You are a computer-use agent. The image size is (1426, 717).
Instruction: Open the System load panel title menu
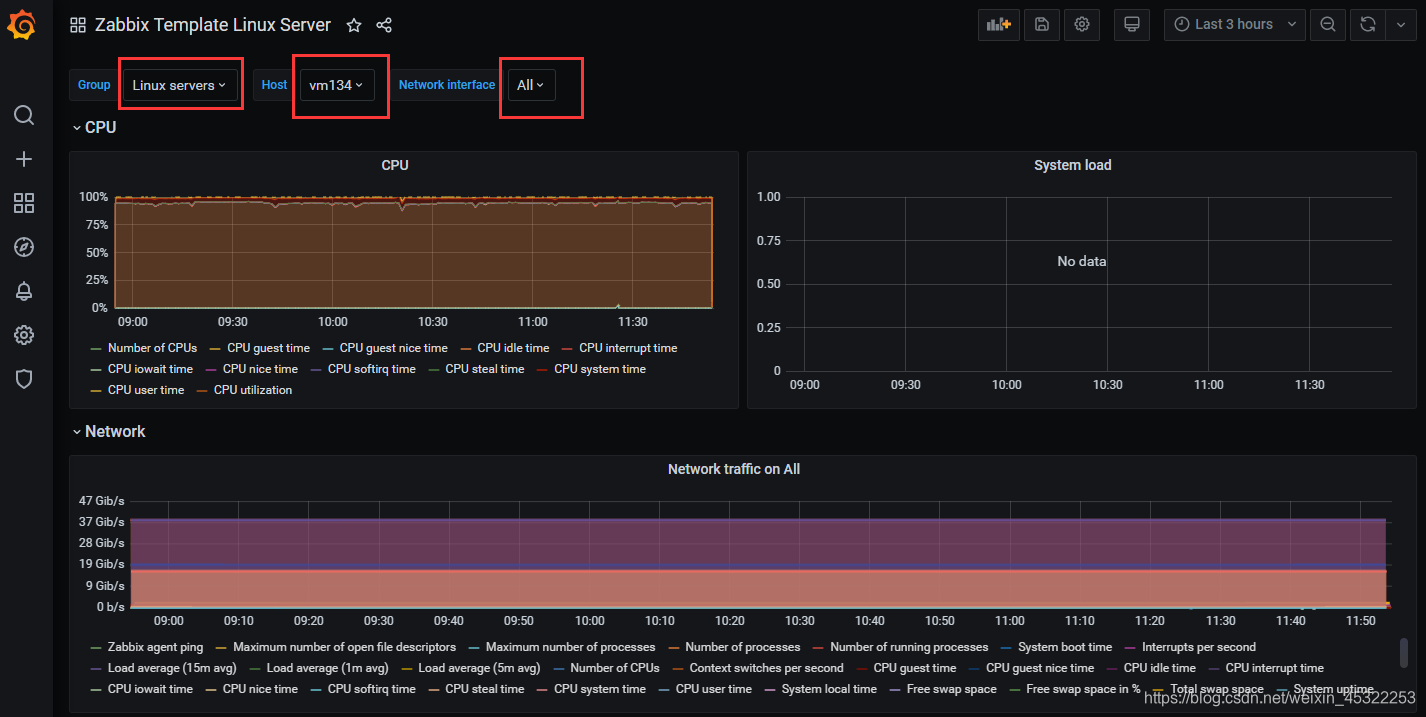click(1072, 165)
